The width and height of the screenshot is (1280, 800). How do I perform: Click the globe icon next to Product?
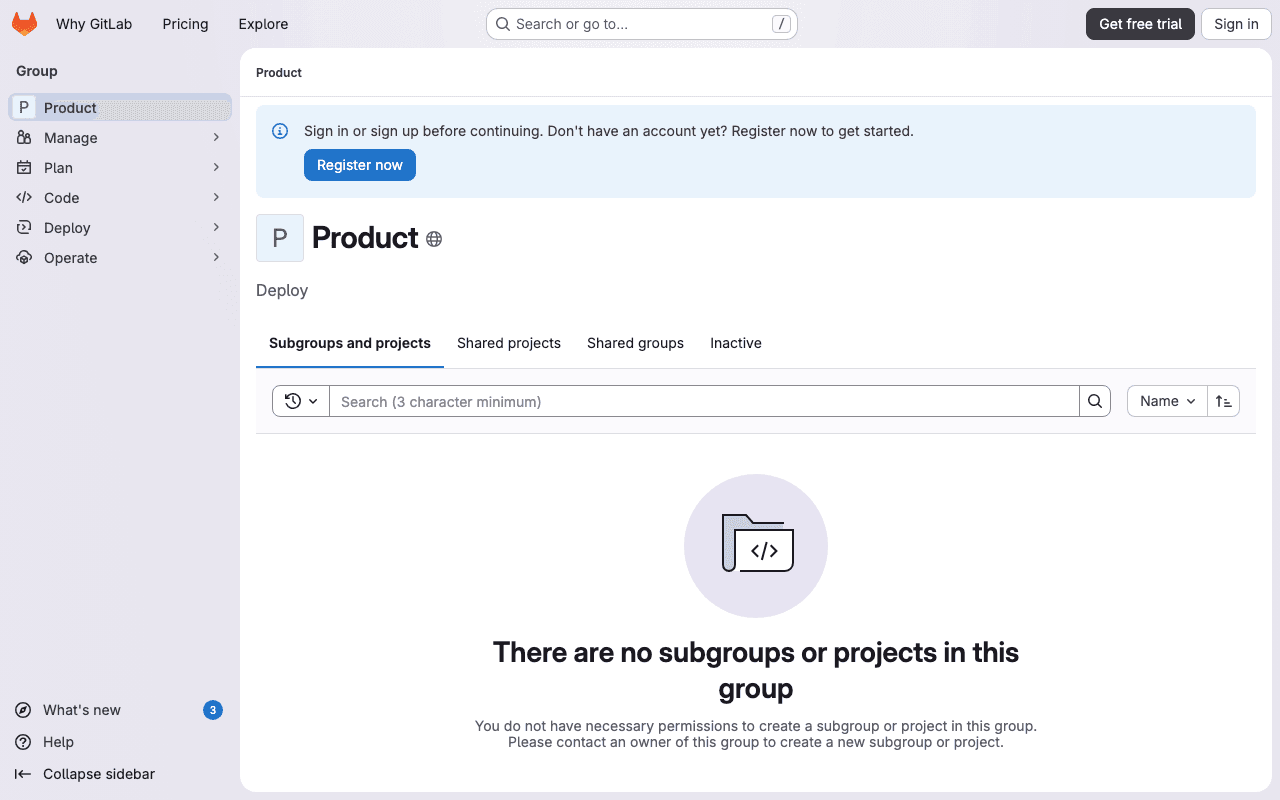[433, 238]
